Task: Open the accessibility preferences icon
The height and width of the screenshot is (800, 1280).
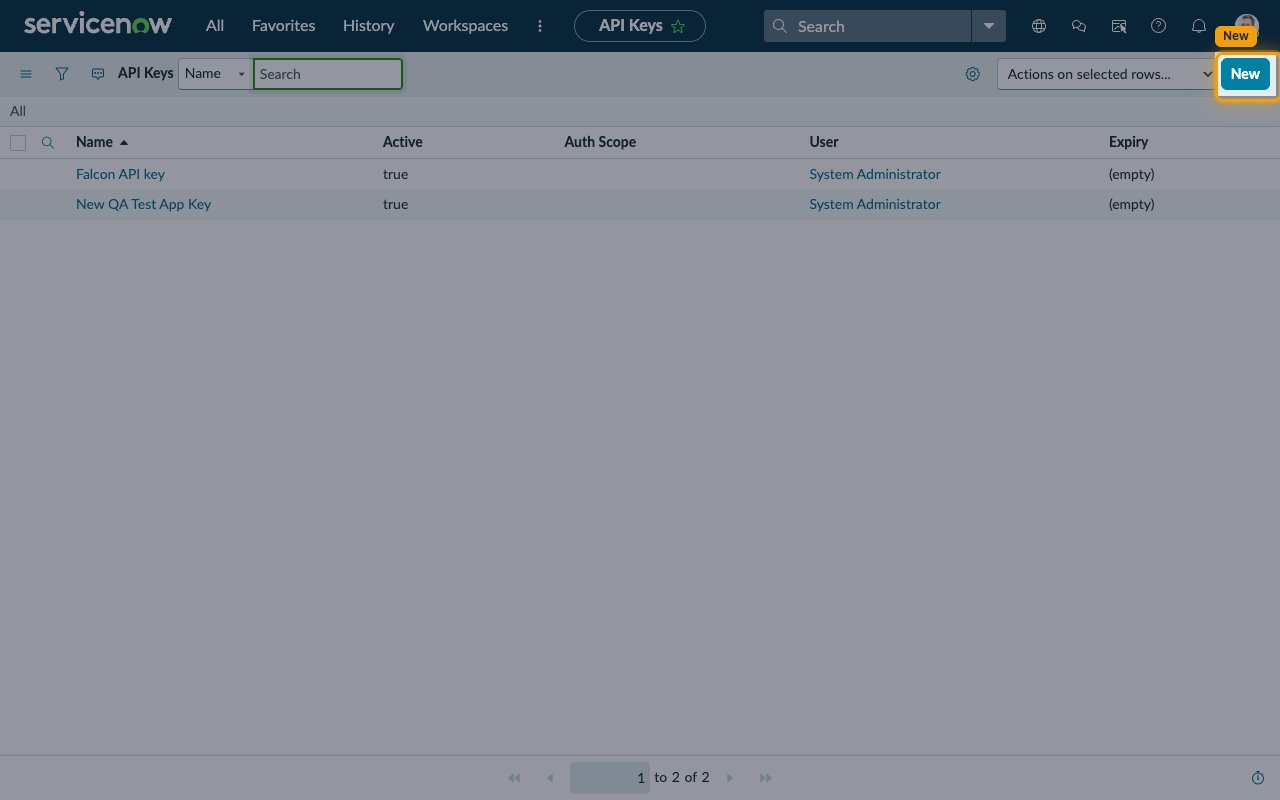Action: click(1119, 26)
